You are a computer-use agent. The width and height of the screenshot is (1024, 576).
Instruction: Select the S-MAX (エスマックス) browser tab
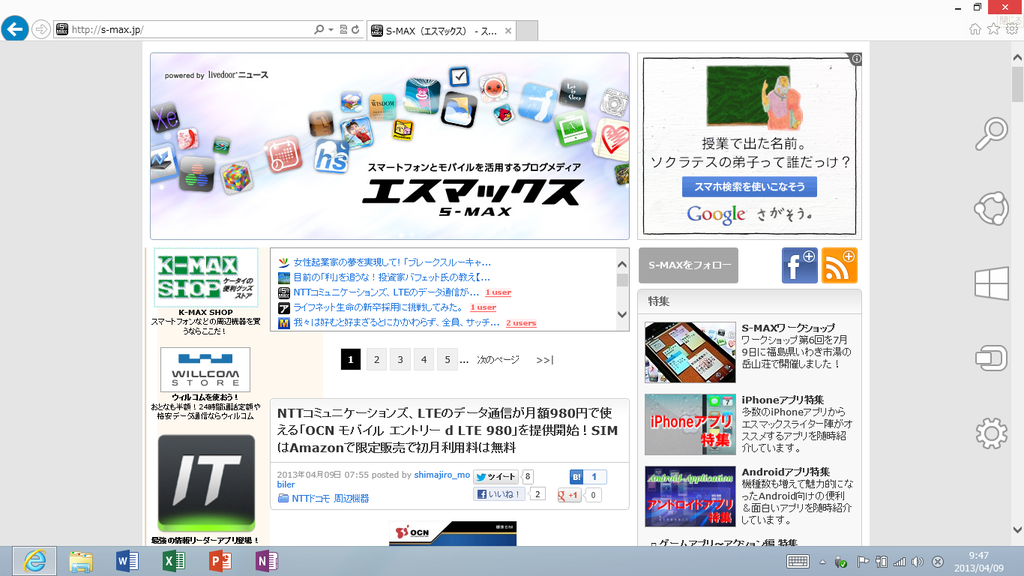tap(441, 31)
